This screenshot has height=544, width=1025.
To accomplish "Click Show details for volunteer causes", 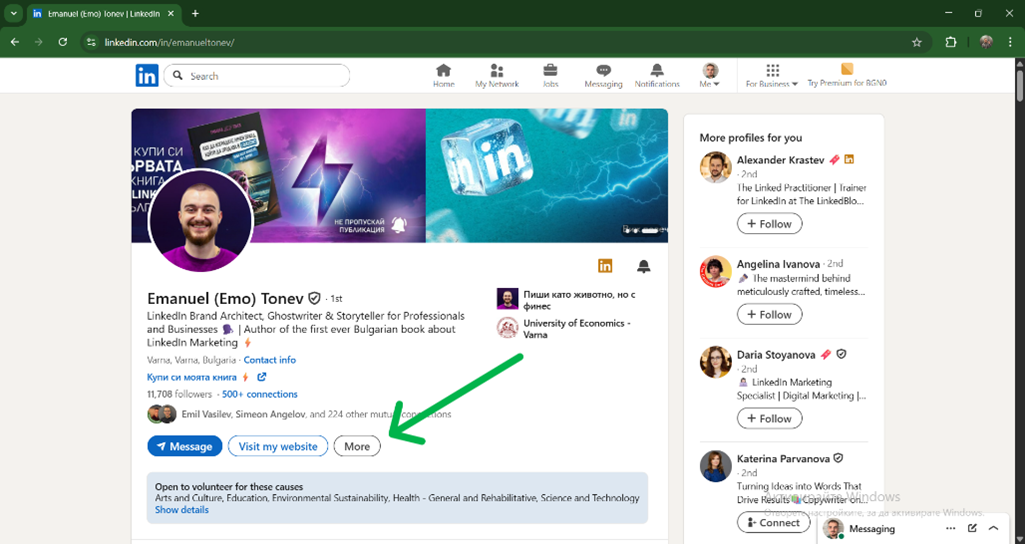I will (x=182, y=510).
